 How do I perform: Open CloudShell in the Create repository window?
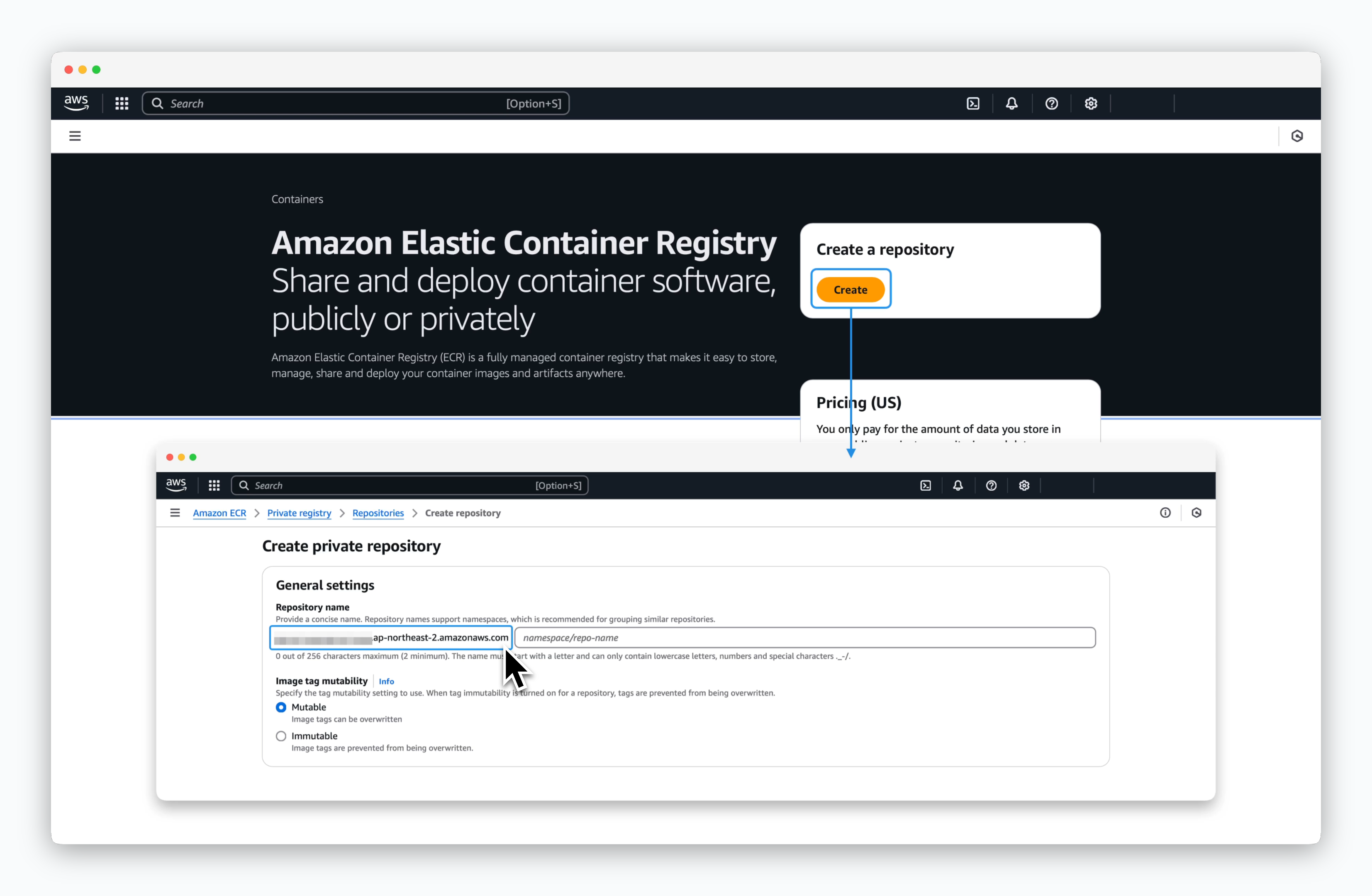926,485
